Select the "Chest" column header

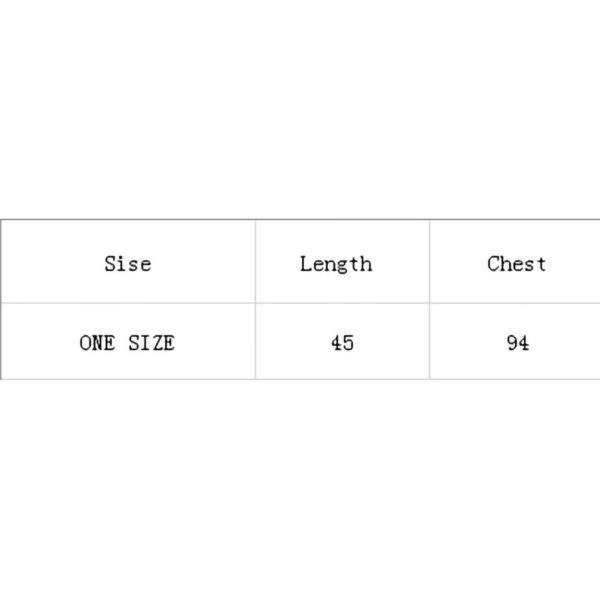pos(516,264)
